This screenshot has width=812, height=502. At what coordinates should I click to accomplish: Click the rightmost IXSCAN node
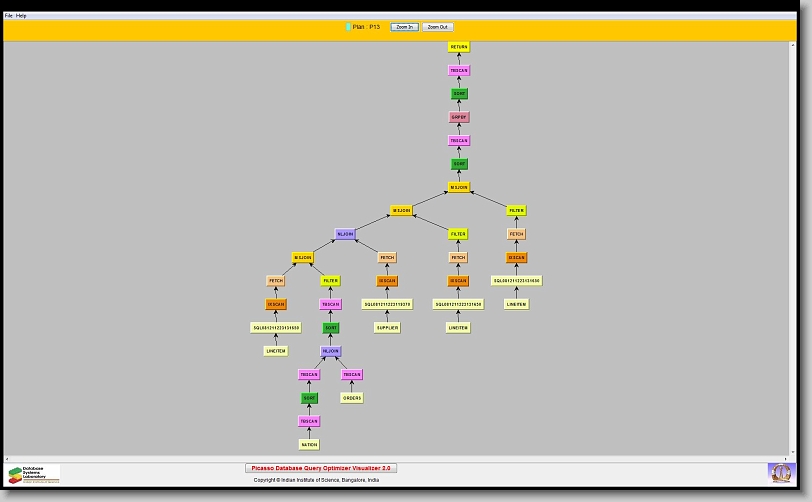click(x=516, y=258)
